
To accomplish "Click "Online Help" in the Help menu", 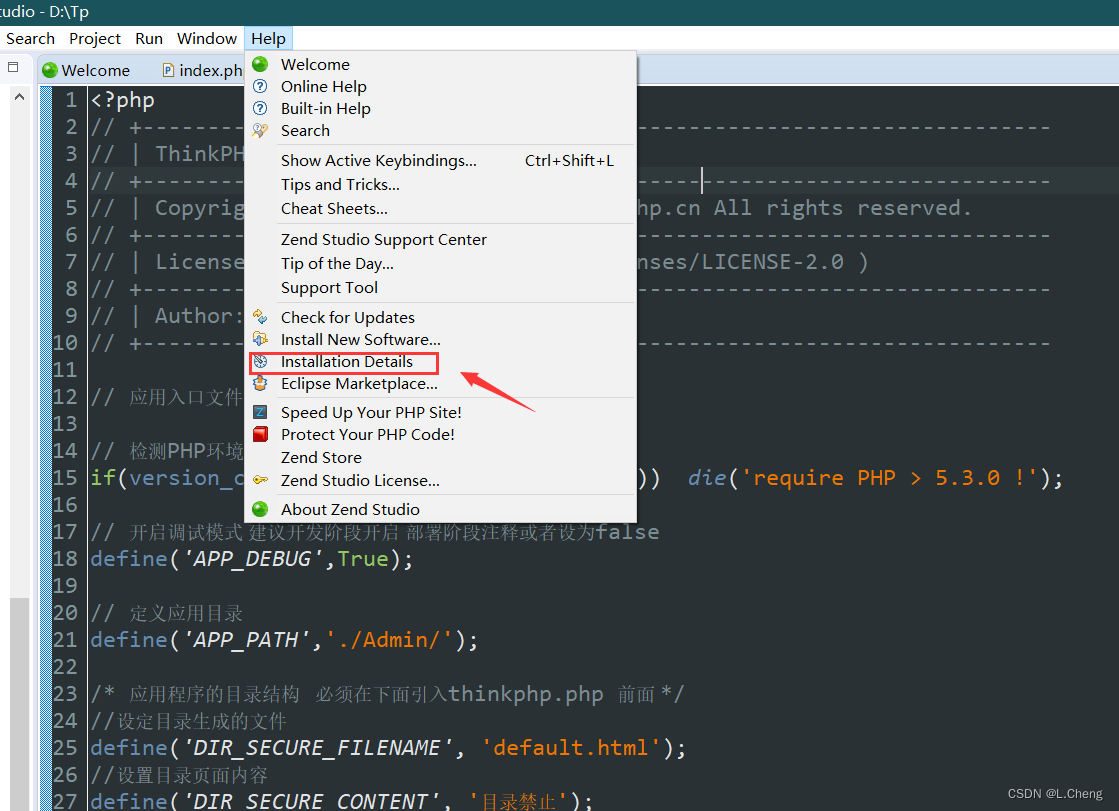I will tap(322, 86).
